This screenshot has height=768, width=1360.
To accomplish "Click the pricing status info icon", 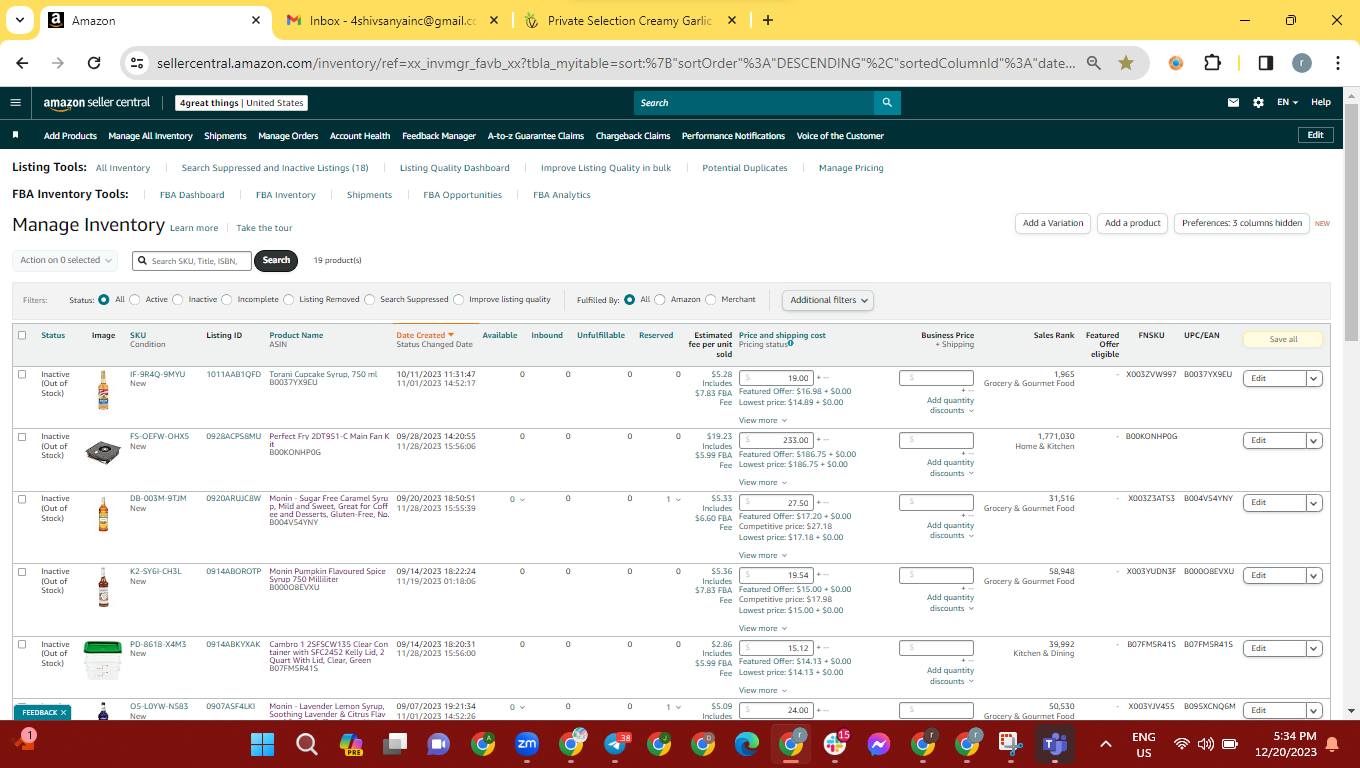I will (791, 344).
